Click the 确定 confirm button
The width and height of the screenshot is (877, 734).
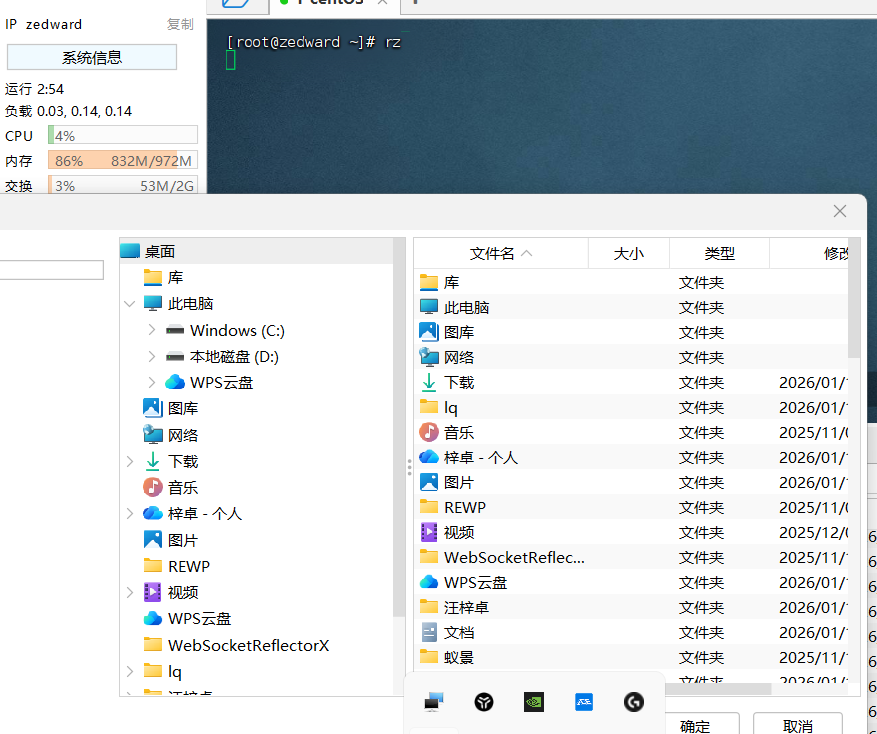[695, 726]
